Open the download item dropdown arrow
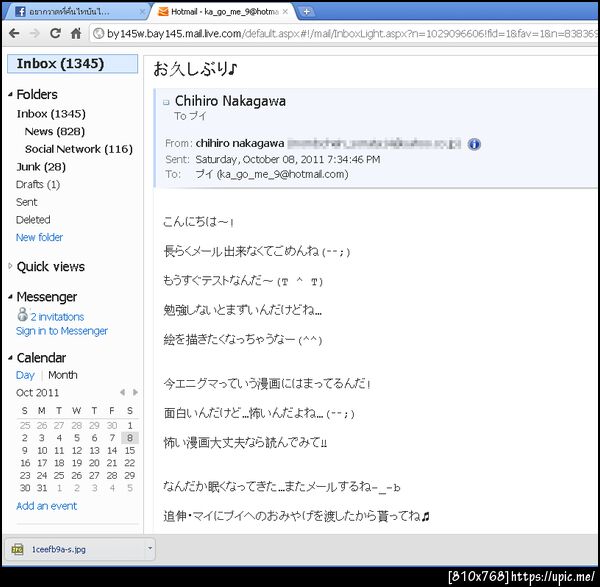This screenshot has height=587, width=600. pos(150,548)
